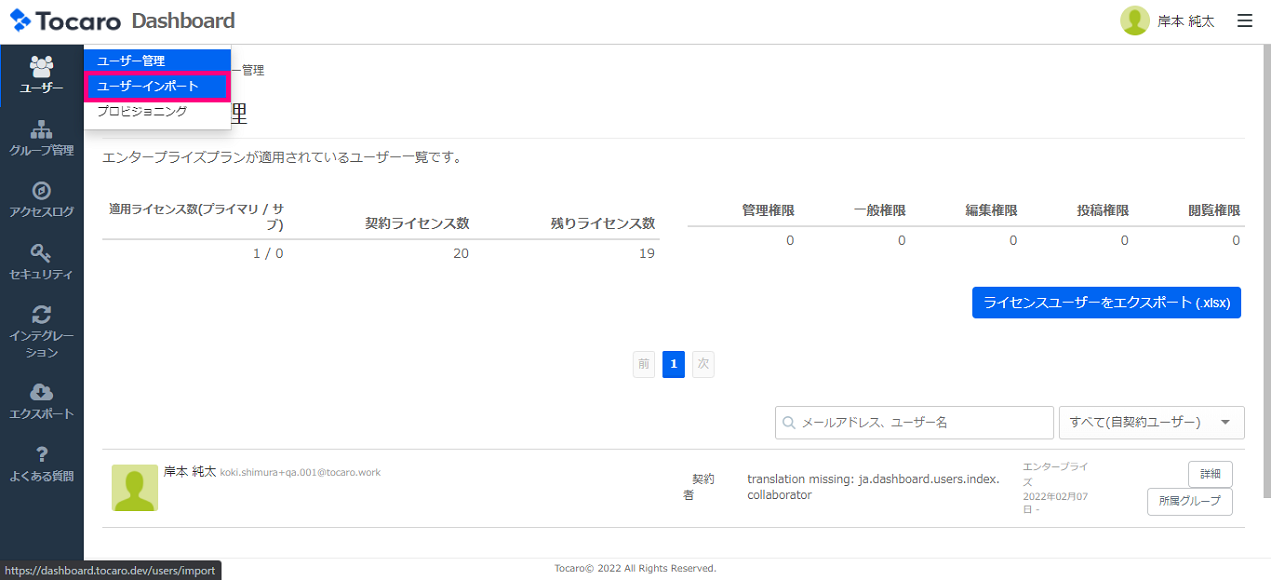
Task: Open the hamburger menu at top right
Action: point(1244,21)
